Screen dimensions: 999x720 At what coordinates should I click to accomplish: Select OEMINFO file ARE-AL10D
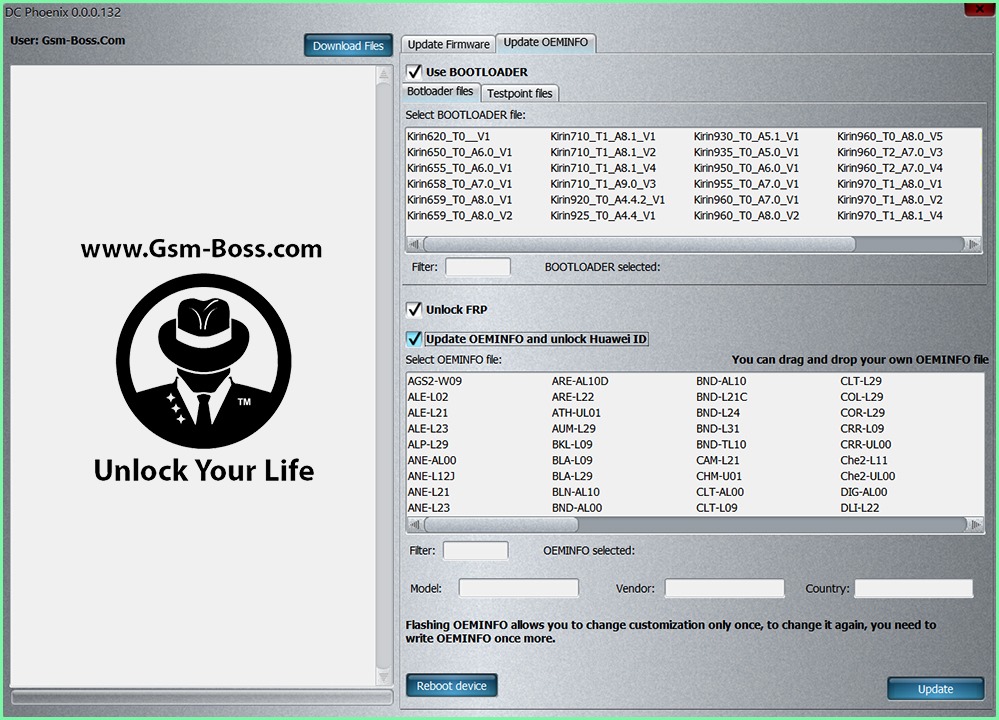580,381
